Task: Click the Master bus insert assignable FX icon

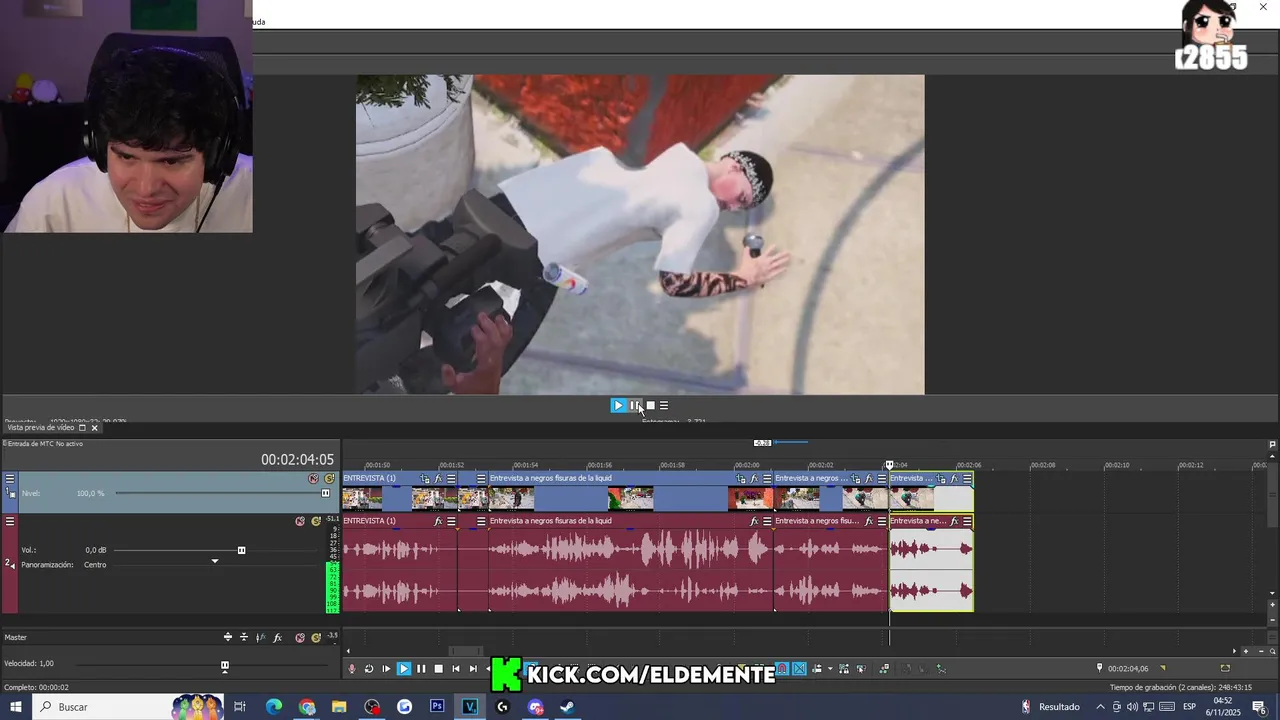Action: (x=260, y=637)
